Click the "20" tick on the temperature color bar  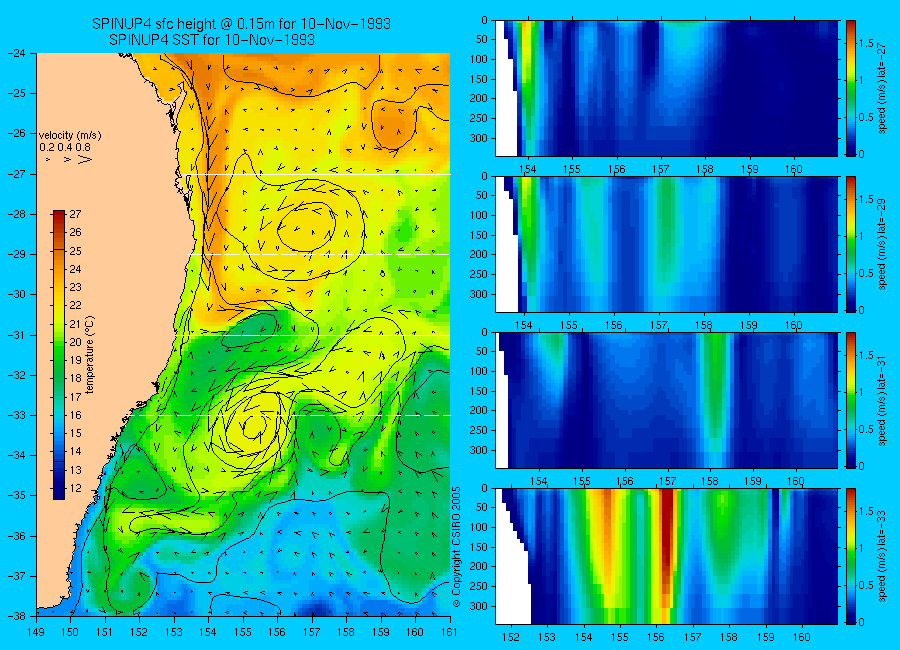75,342
